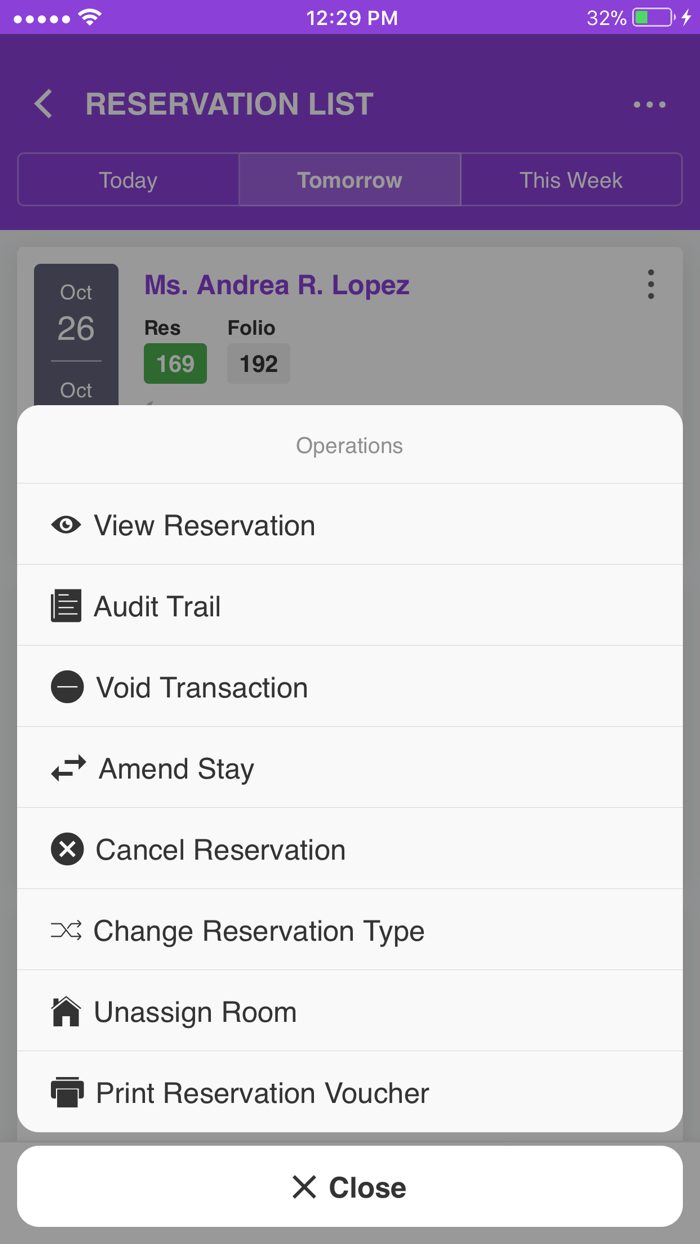Open Andrea Lopez card vertical dots menu

[x=651, y=285]
